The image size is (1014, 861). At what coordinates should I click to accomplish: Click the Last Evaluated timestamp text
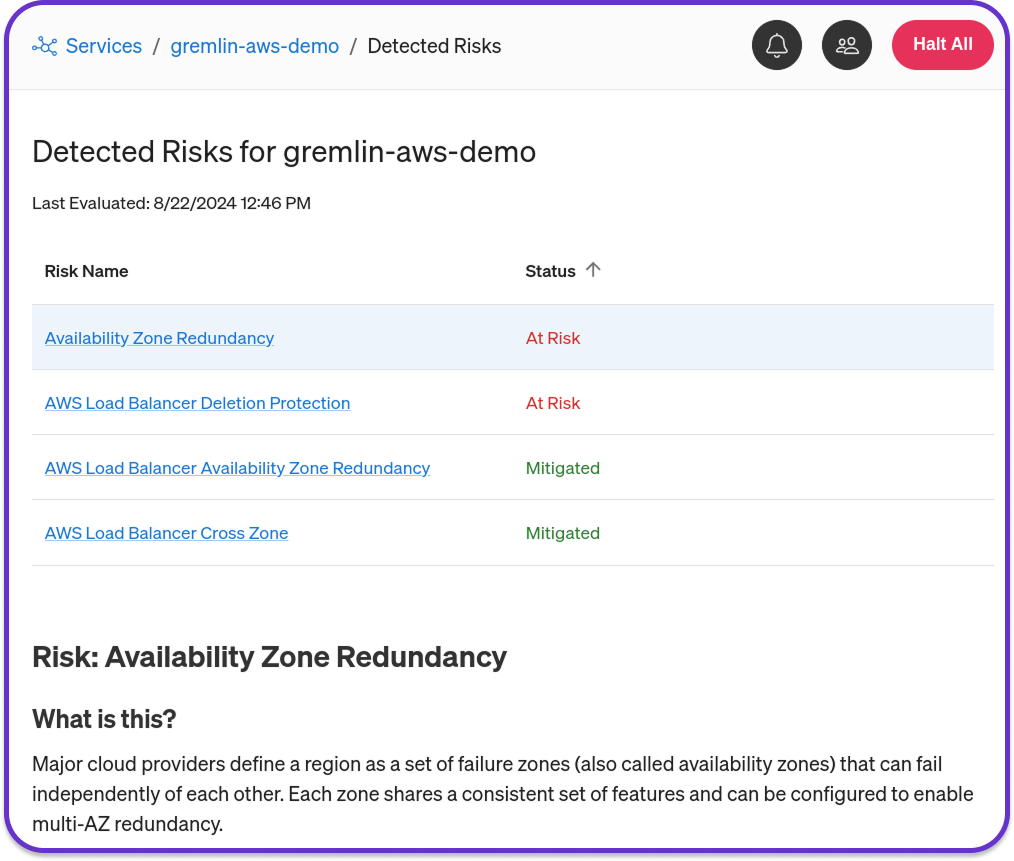[x=171, y=203]
